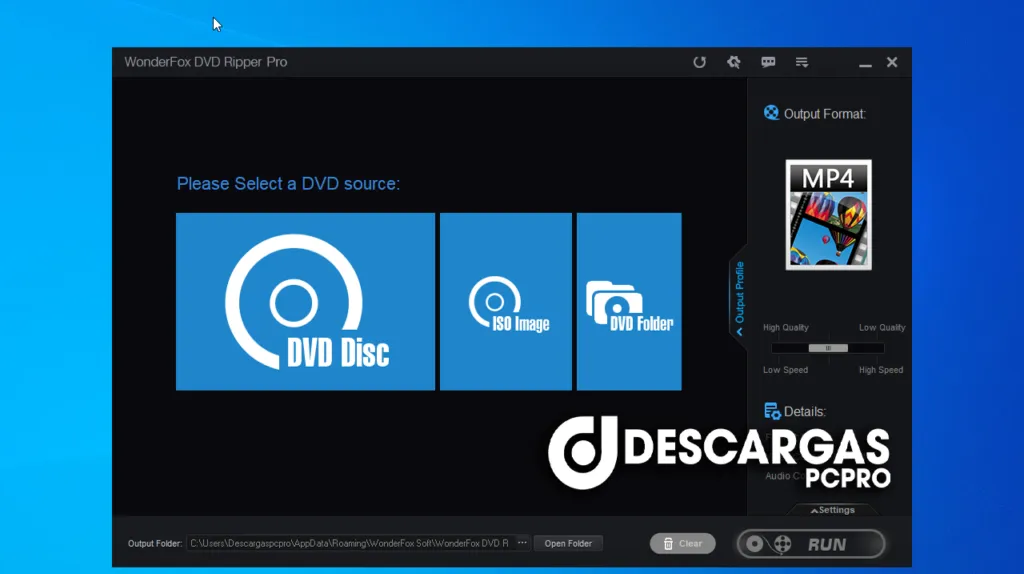Browse output folder with the ellipsis button

pos(522,543)
